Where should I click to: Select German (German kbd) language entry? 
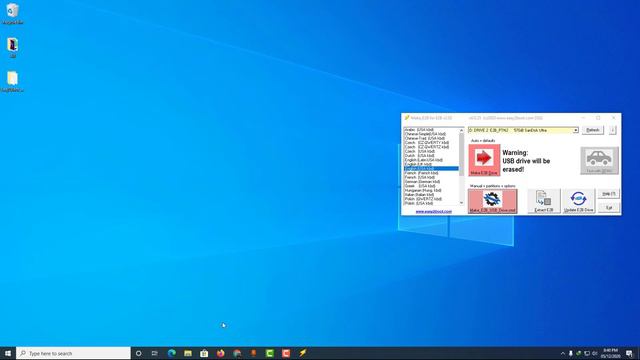click(431, 182)
